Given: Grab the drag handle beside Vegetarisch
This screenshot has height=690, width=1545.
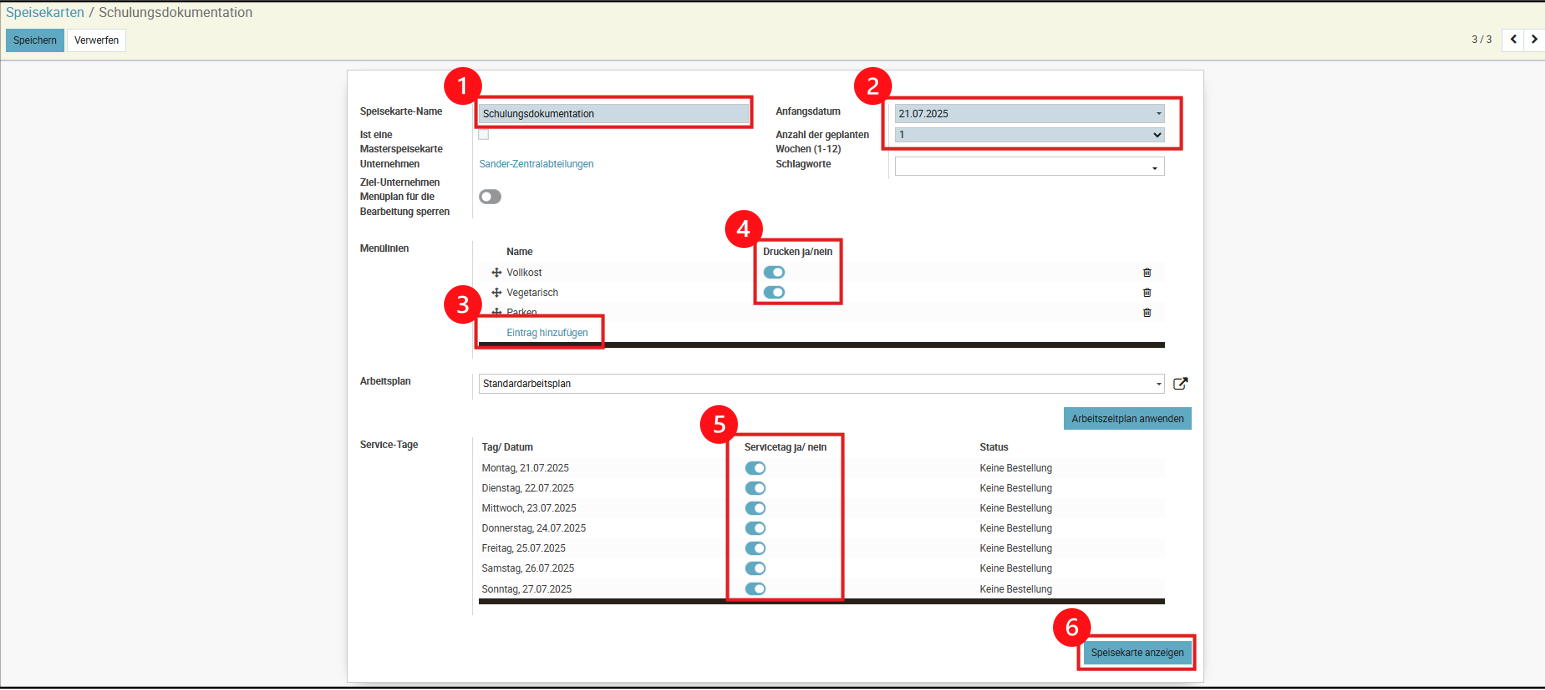Looking at the screenshot, I should [495, 292].
